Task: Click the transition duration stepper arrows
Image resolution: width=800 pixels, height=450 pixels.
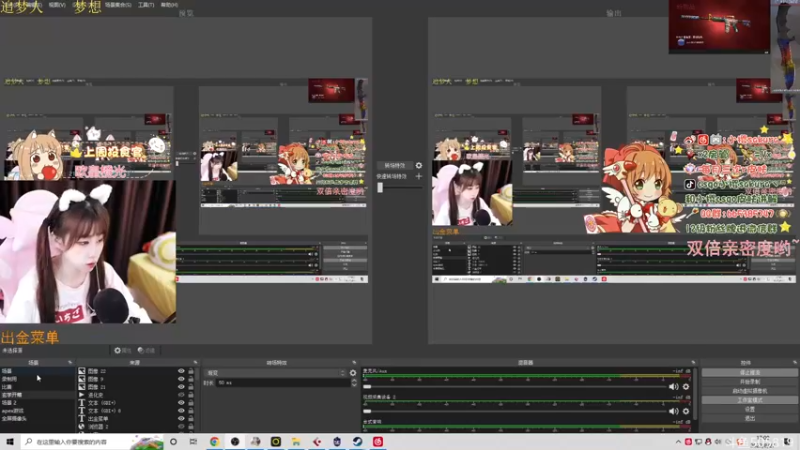Action: pyautogui.click(x=354, y=383)
